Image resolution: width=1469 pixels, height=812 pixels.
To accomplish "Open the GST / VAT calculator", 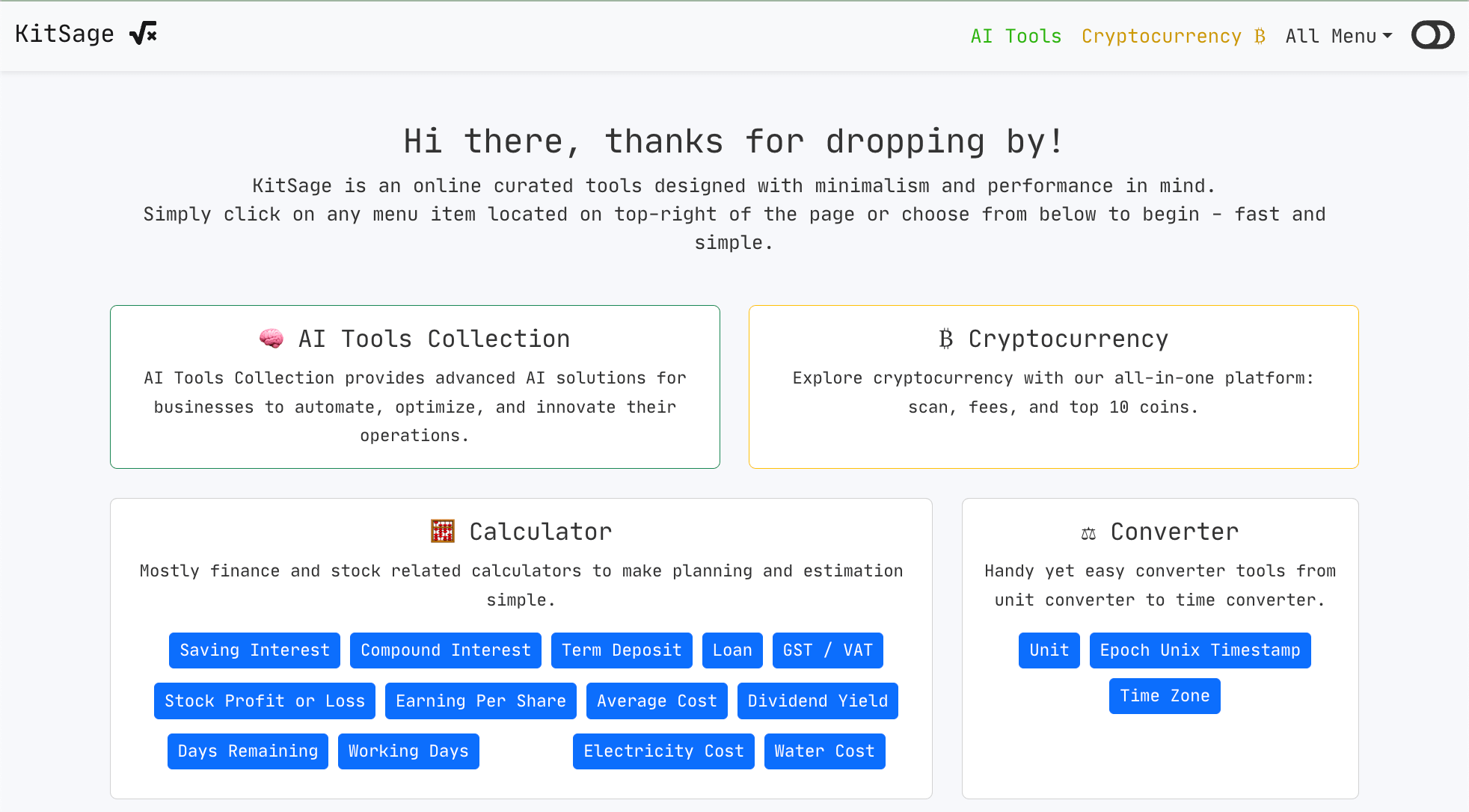I will [x=828, y=650].
